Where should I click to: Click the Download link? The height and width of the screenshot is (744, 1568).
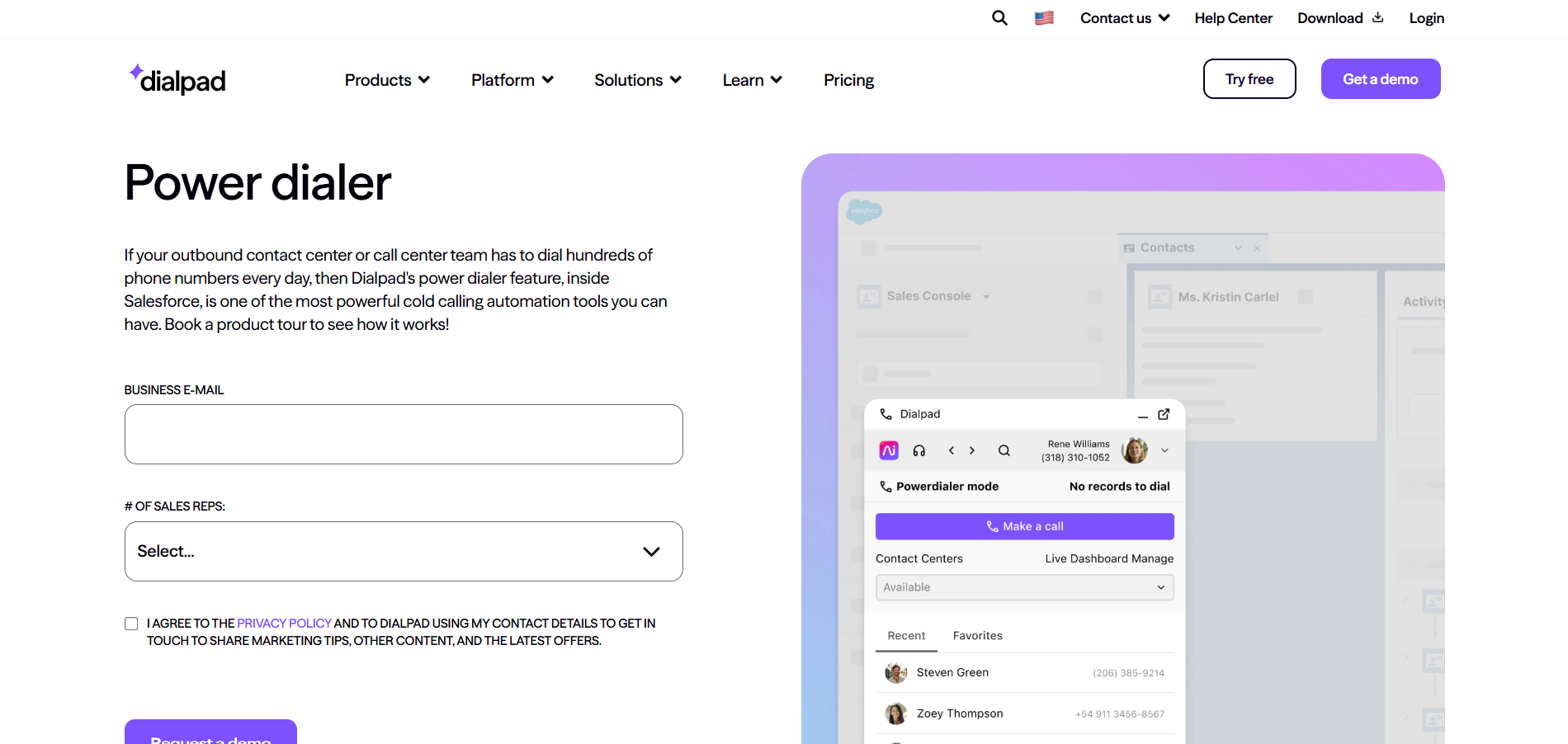pyautogui.click(x=1330, y=18)
